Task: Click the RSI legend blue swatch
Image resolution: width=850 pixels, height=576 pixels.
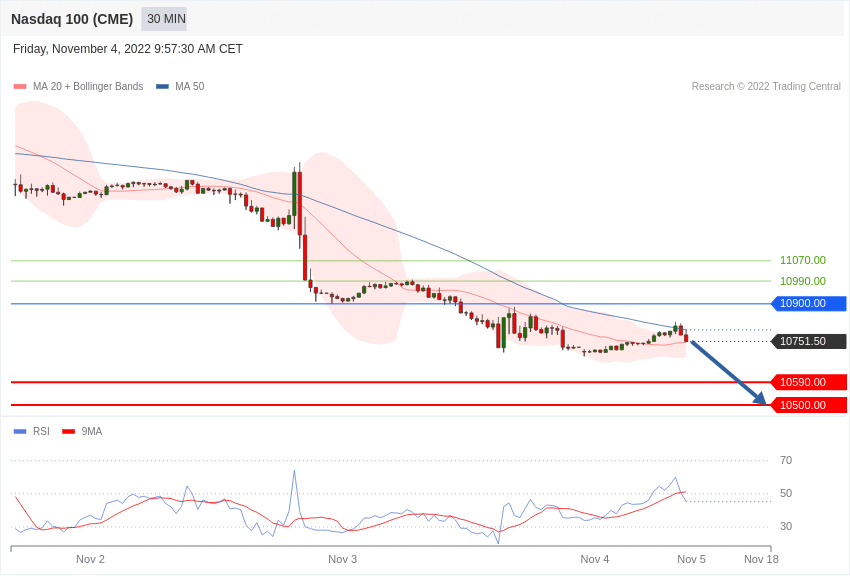Action: 20,431
